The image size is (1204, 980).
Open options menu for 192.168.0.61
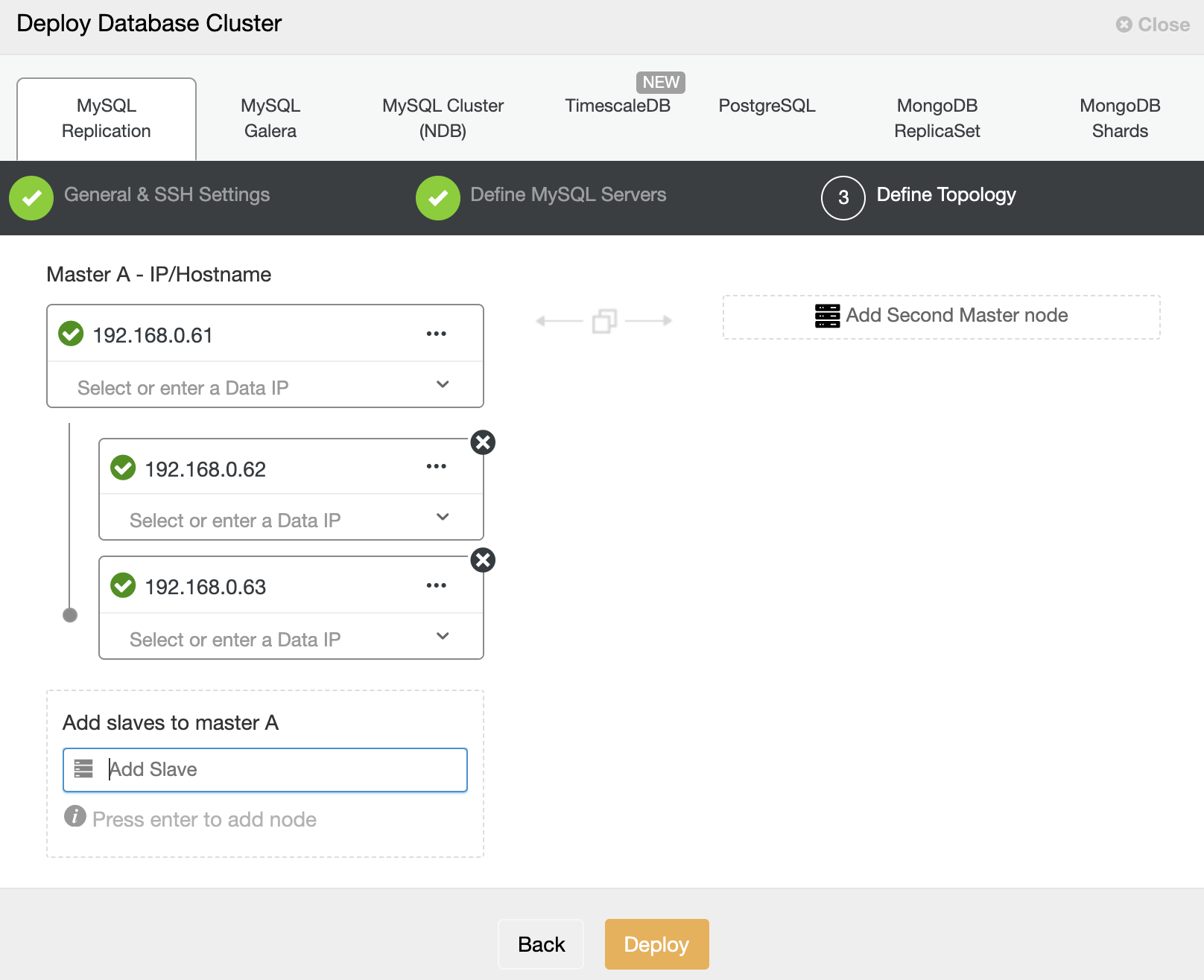(x=437, y=334)
